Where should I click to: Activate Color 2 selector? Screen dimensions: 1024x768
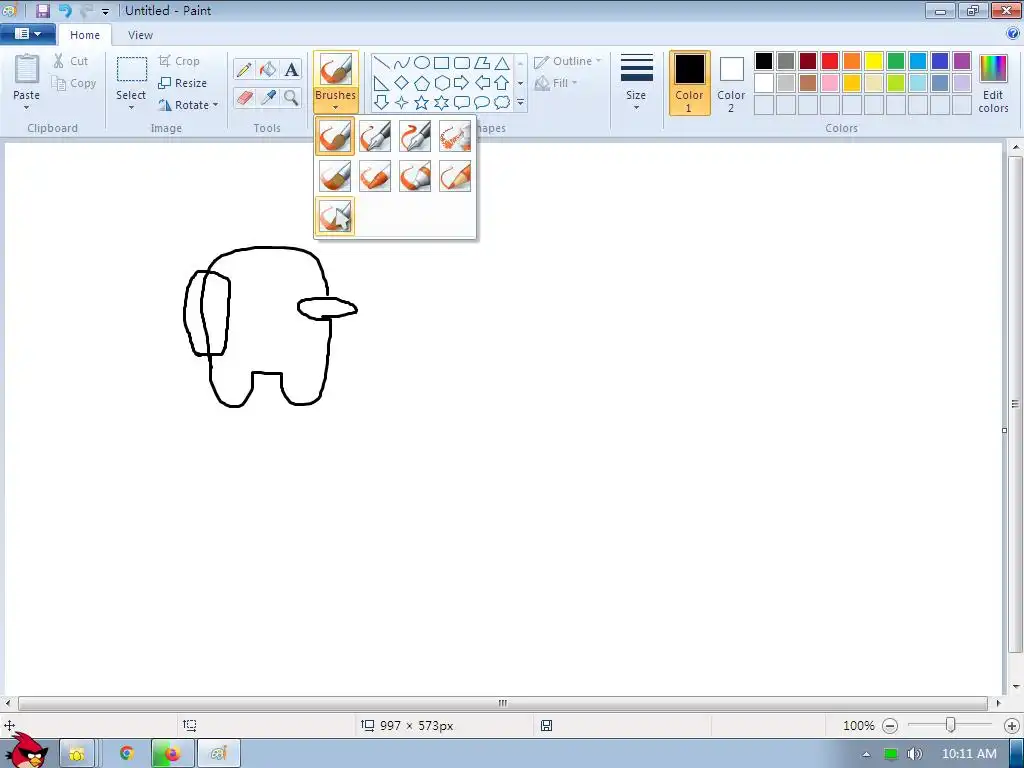coord(731,83)
